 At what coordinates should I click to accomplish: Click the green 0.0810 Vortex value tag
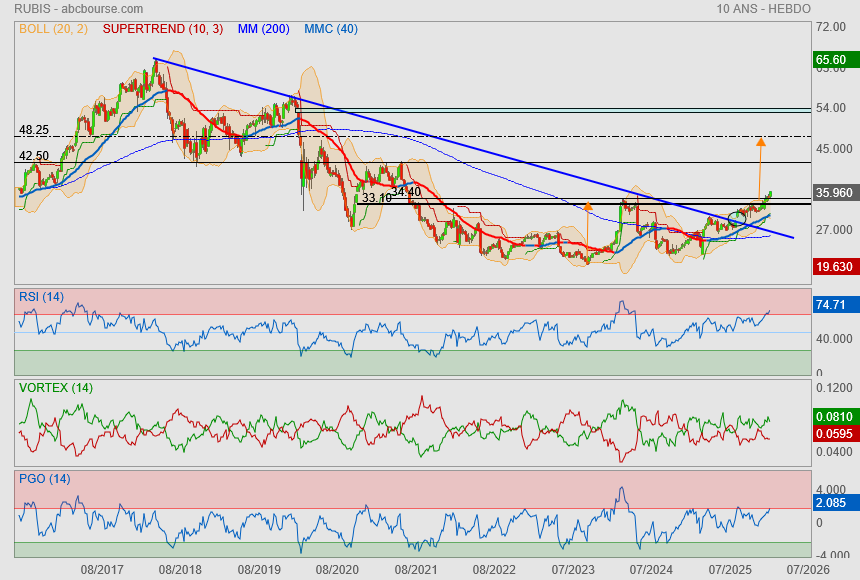click(x=834, y=416)
